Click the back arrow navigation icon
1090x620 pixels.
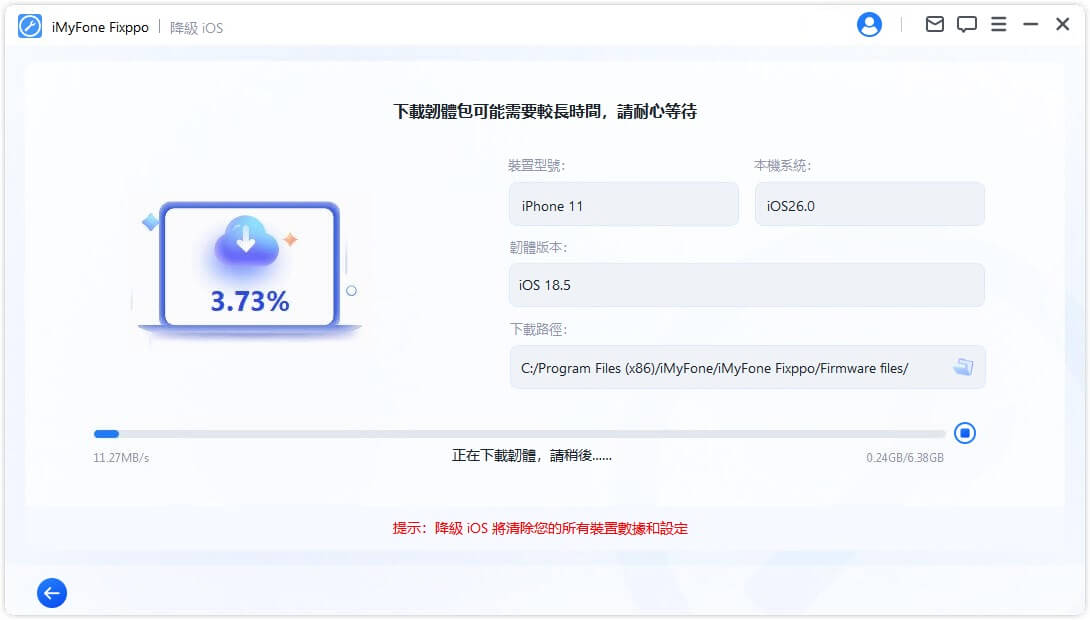pyautogui.click(x=51, y=592)
